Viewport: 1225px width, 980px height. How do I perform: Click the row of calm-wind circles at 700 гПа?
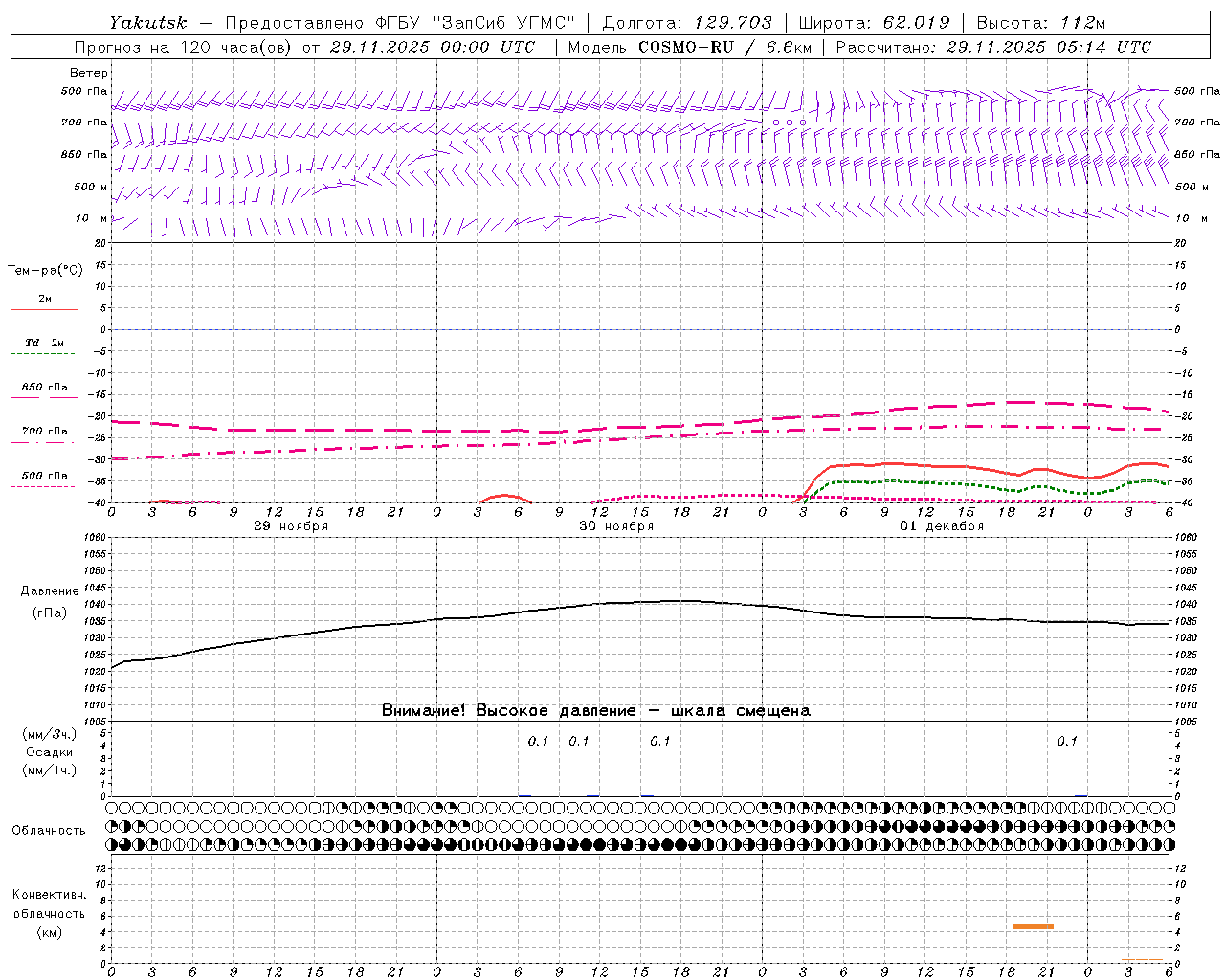coord(789,122)
